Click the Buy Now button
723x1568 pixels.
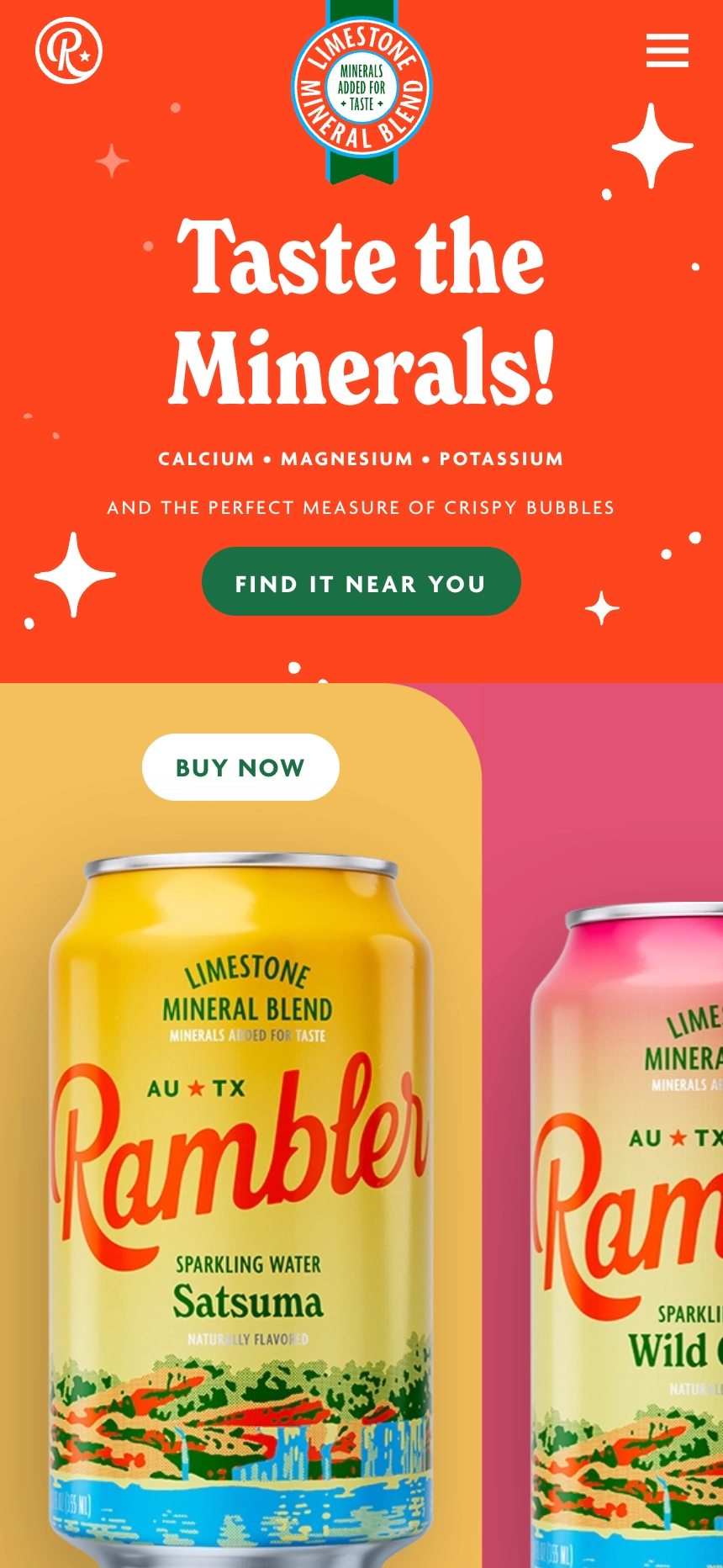pos(240,767)
